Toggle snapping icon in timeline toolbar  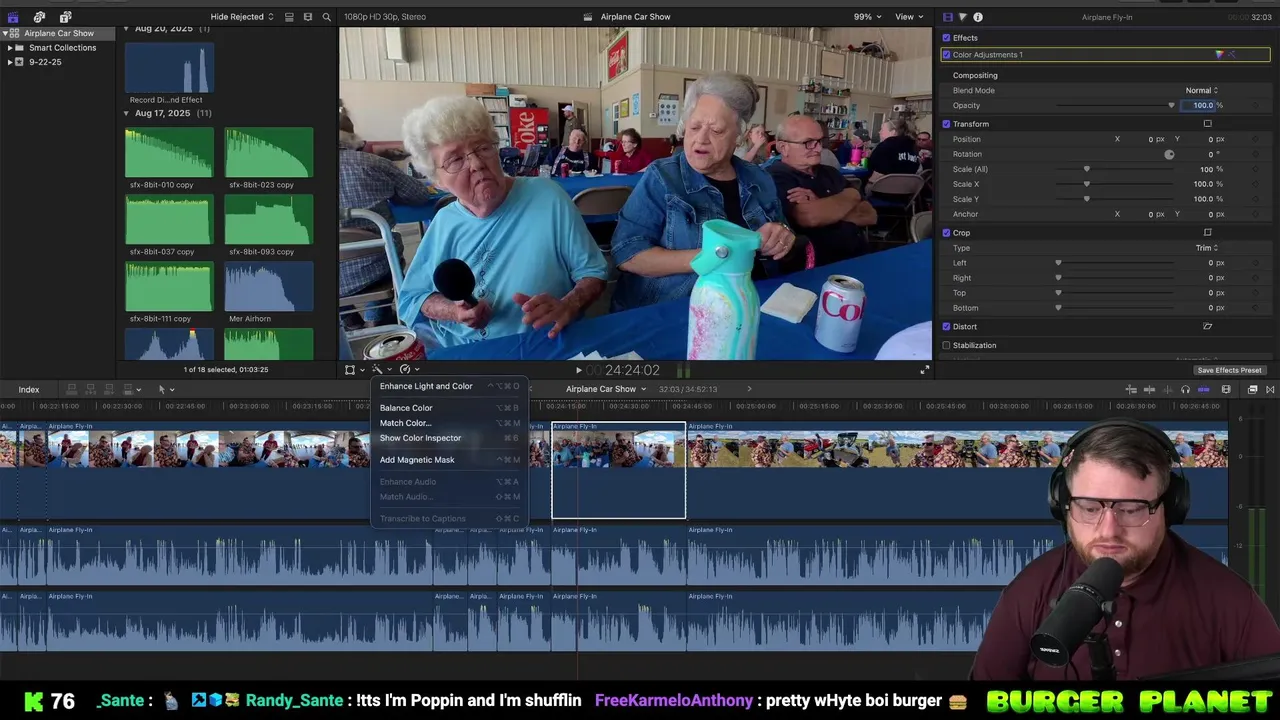point(1203,389)
